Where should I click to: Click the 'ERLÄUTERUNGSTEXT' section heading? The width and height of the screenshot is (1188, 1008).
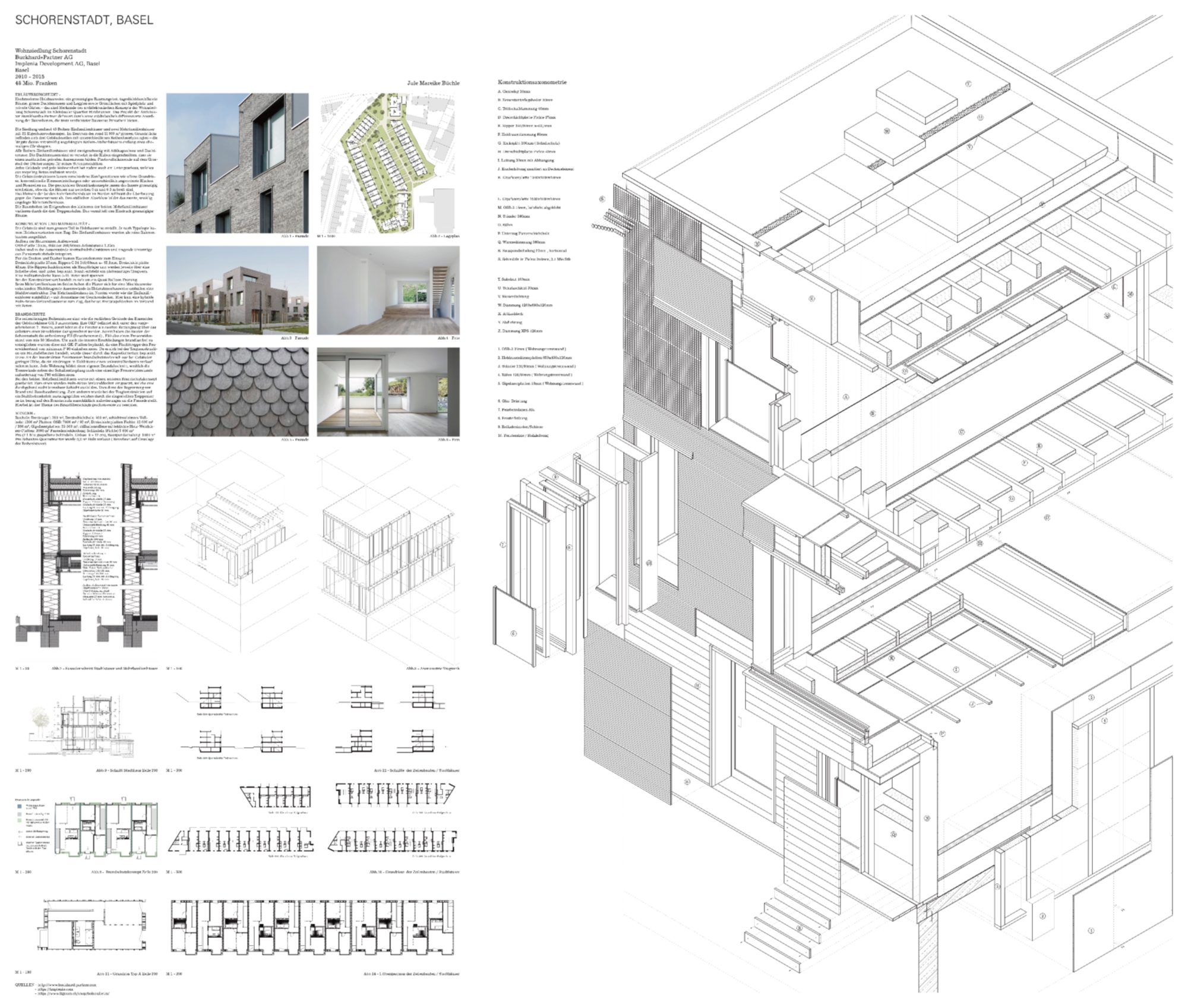pyautogui.click(x=37, y=94)
